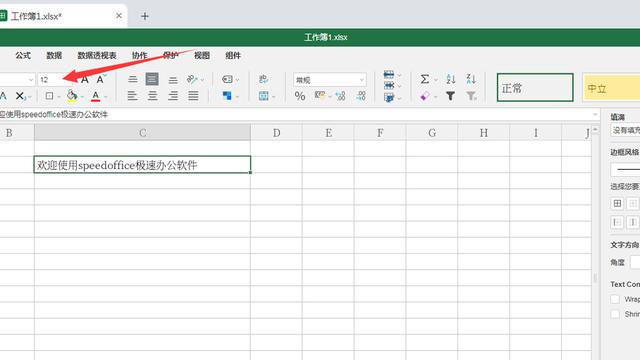640x360 pixels.
Task: Toggle the Shrink to fit checkbox
Action: click(x=615, y=314)
